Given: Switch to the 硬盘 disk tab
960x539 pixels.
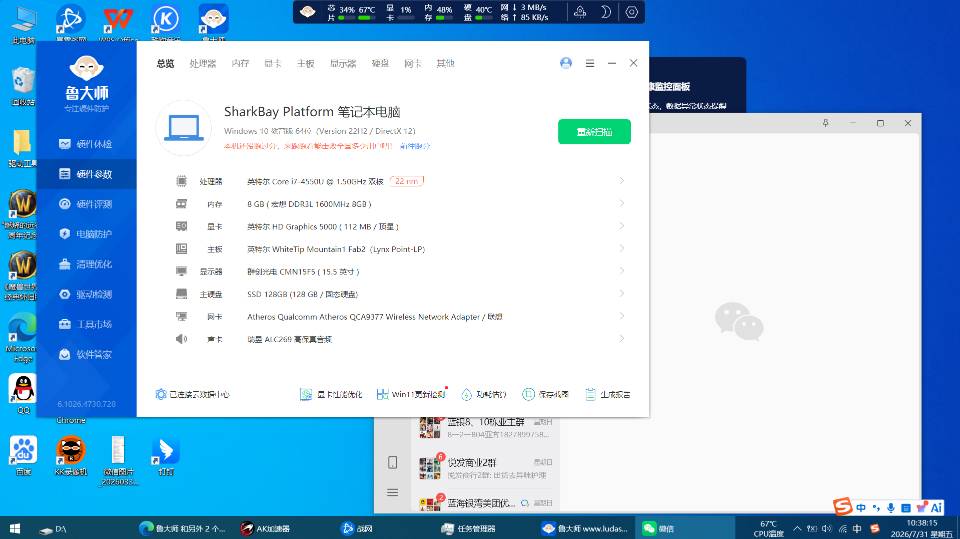Looking at the screenshot, I should [380, 64].
